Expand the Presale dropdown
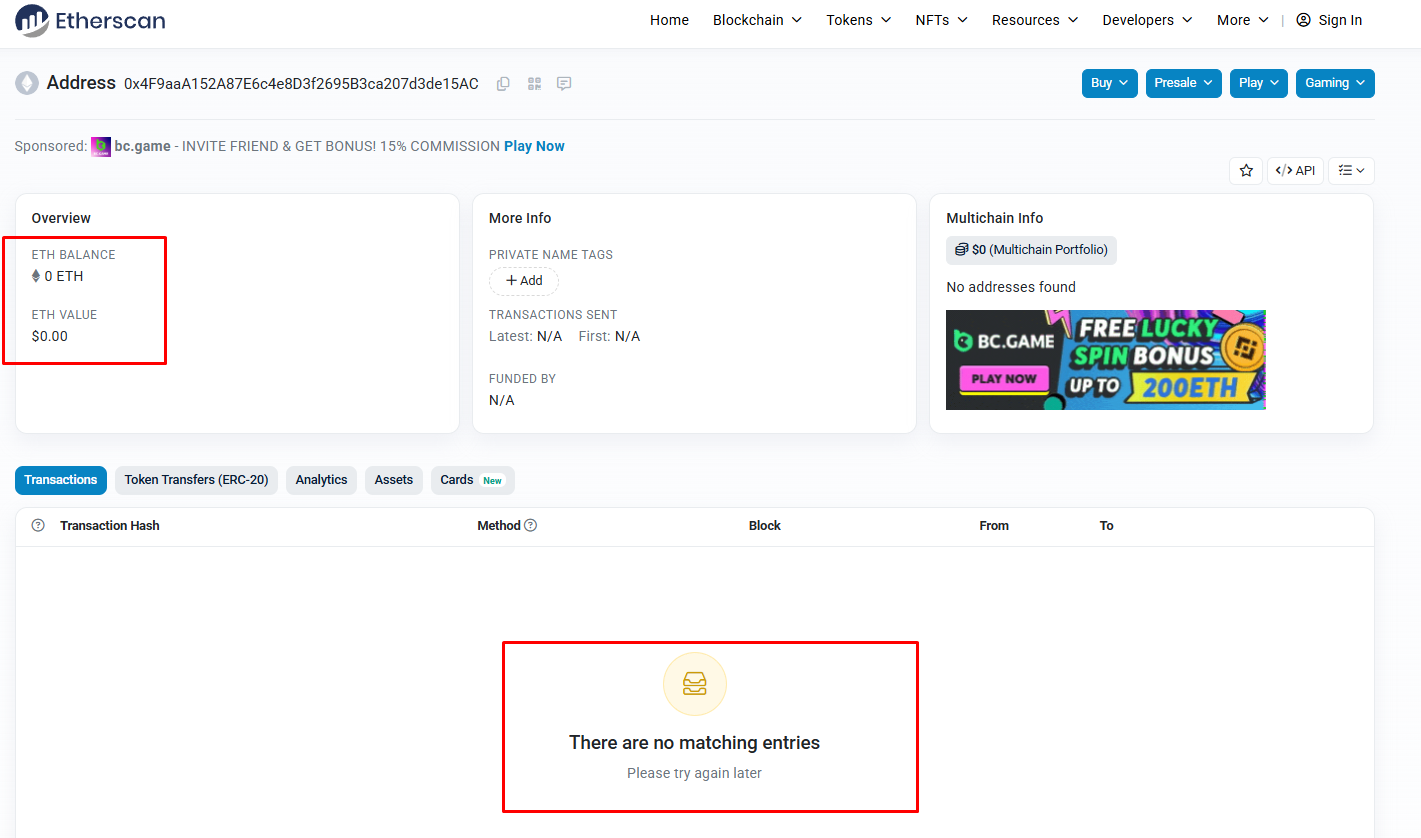The height and width of the screenshot is (838, 1421). [x=1183, y=83]
